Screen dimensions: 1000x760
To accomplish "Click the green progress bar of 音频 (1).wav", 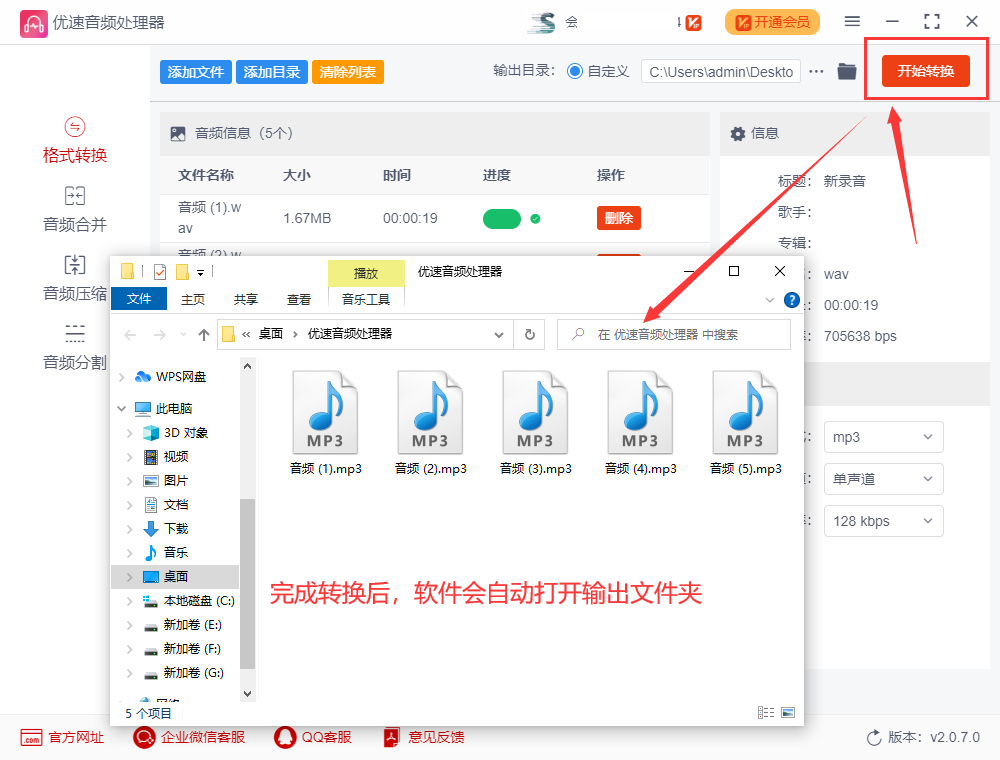I will [502, 219].
